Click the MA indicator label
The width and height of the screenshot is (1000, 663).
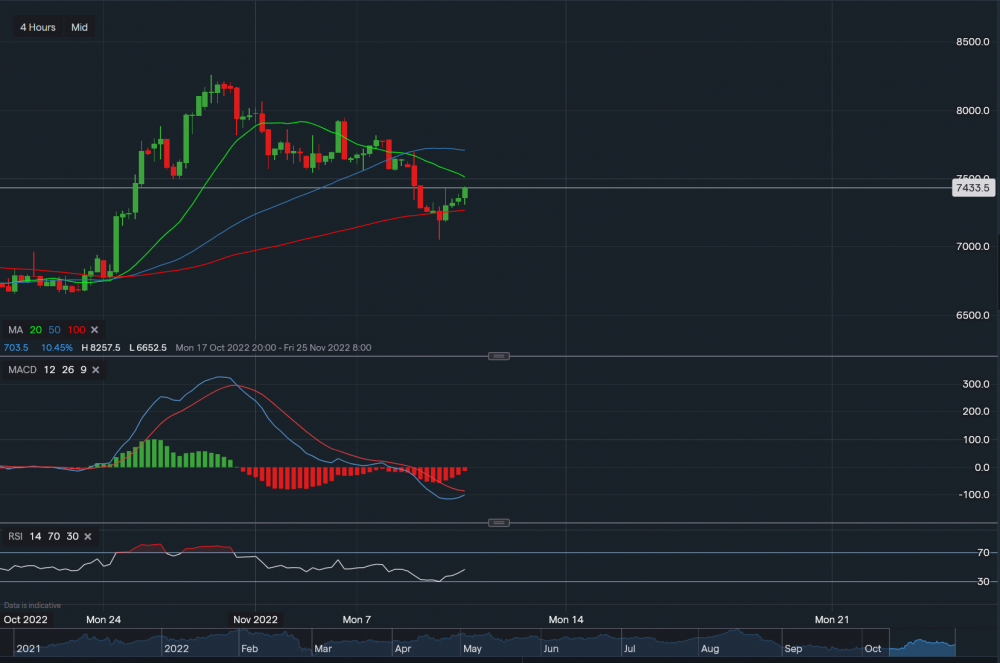(15, 330)
